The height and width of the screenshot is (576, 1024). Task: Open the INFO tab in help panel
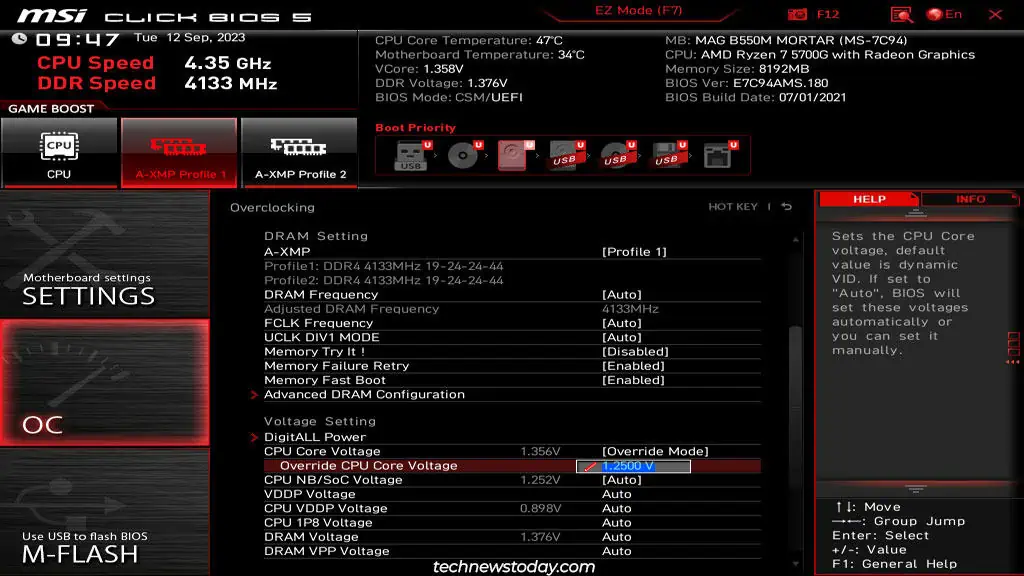point(972,198)
